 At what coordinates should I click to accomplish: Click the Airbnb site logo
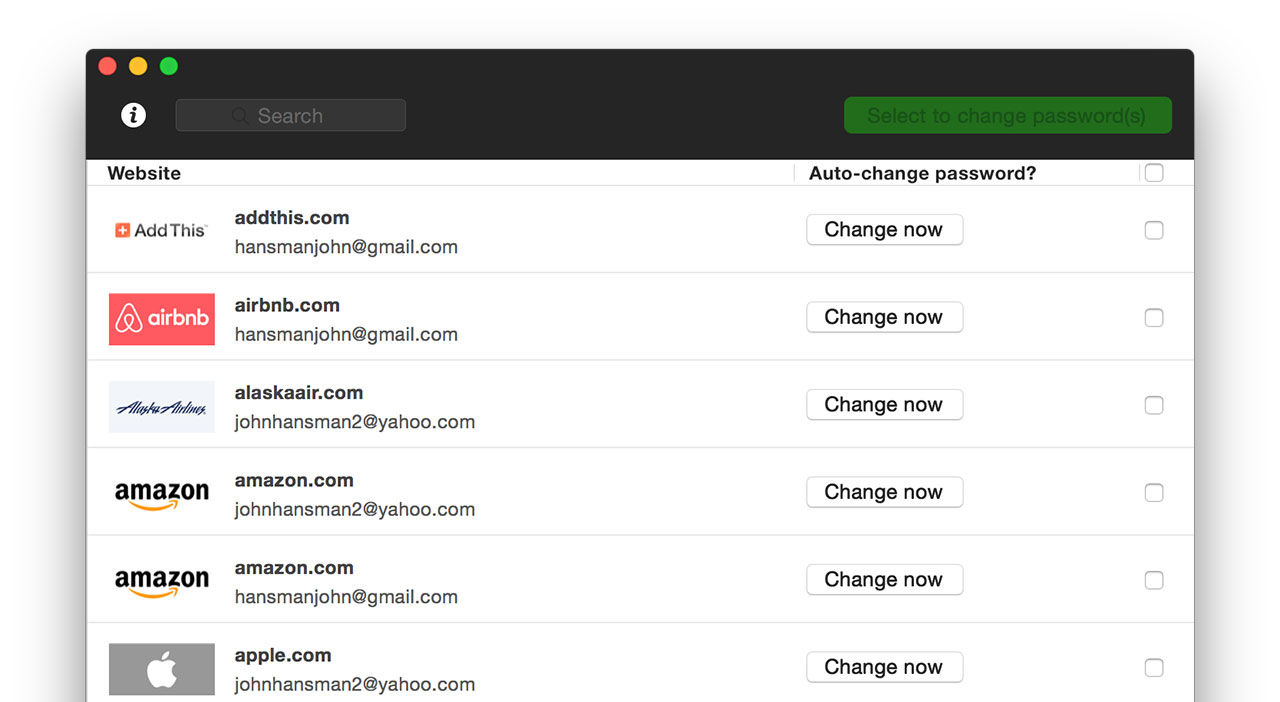point(161,318)
